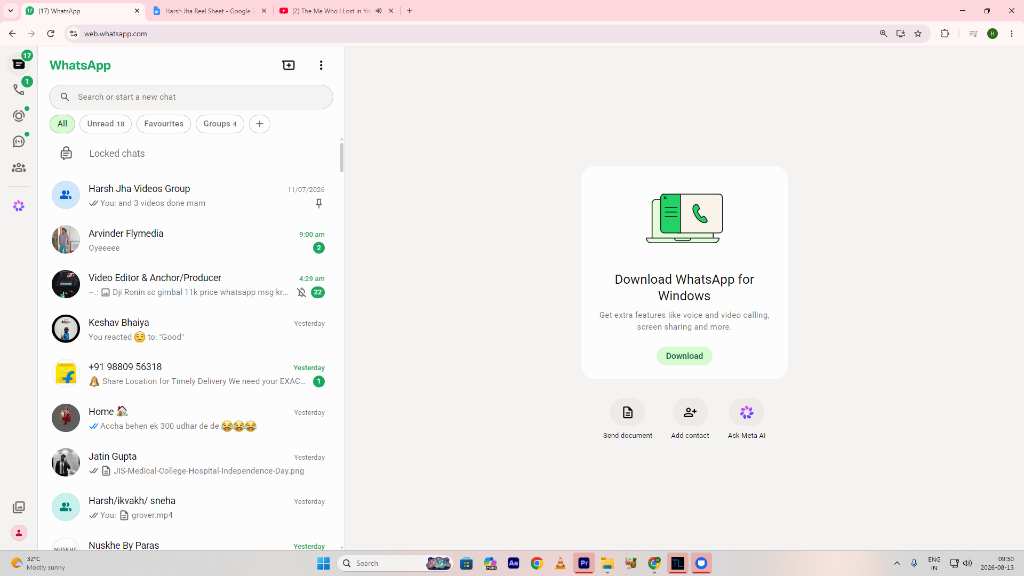The height and width of the screenshot is (576, 1024).
Task: Click the new chat icon
Action: click(288, 65)
